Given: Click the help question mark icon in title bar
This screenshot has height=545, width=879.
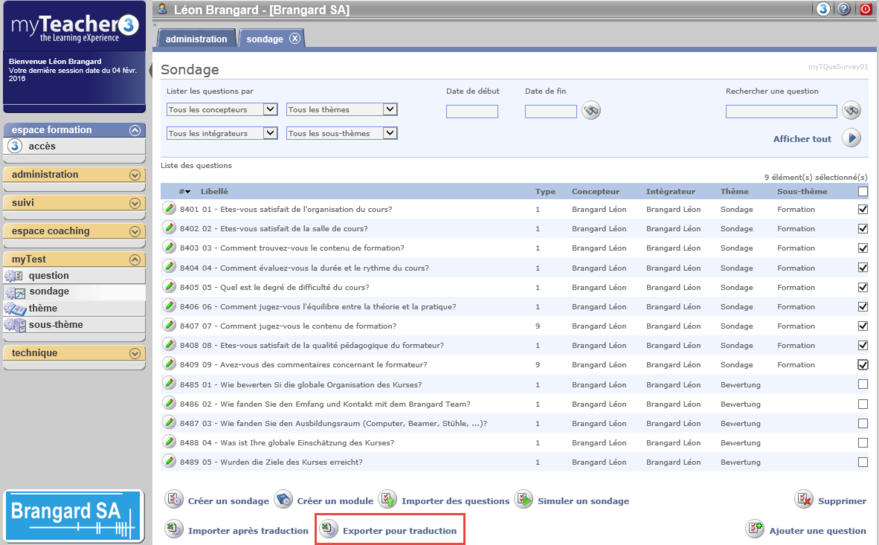Looking at the screenshot, I should coord(844,9).
